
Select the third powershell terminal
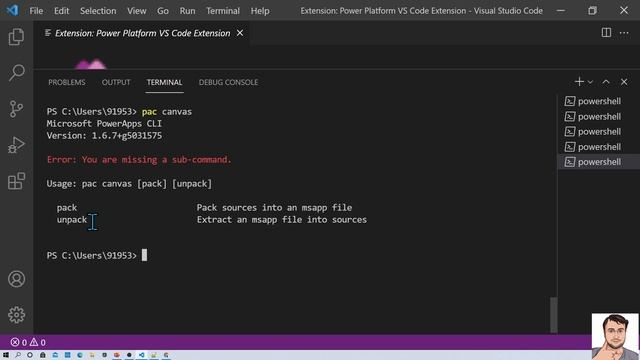click(598, 132)
